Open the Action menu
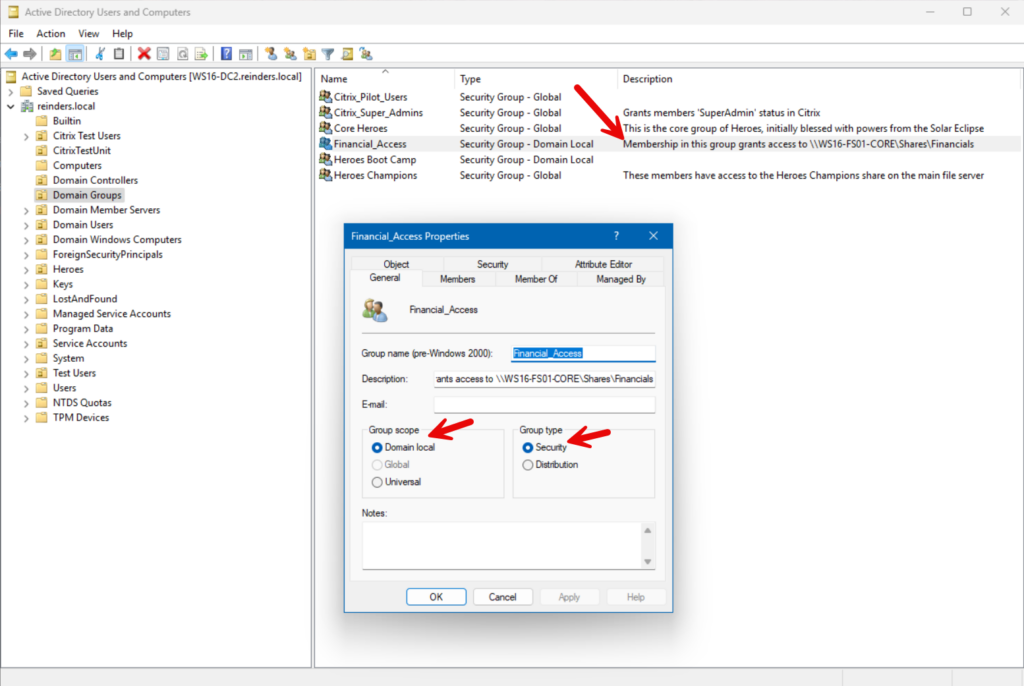1024x686 pixels. coord(50,33)
